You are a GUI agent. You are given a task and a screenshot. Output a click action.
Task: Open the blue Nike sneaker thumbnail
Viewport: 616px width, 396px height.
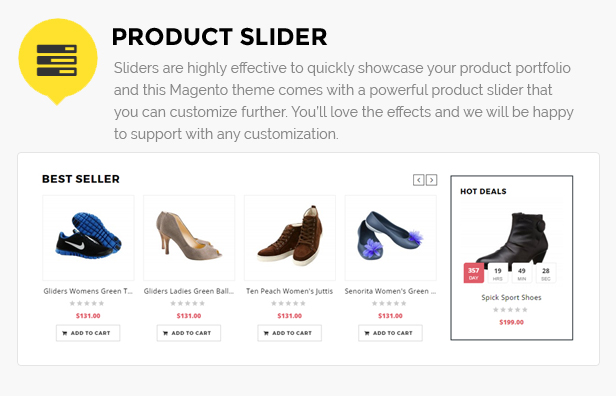88,238
